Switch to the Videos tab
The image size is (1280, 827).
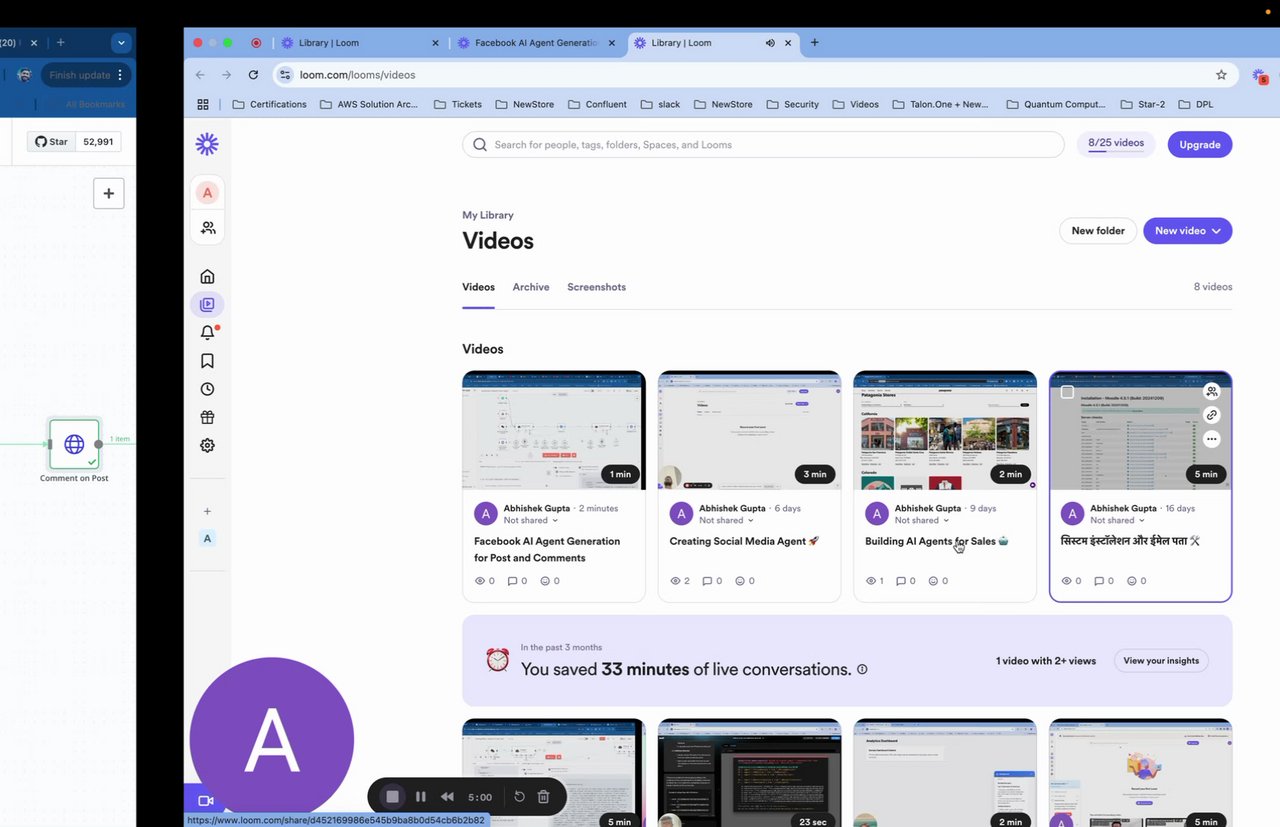click(x=478, y=287)
